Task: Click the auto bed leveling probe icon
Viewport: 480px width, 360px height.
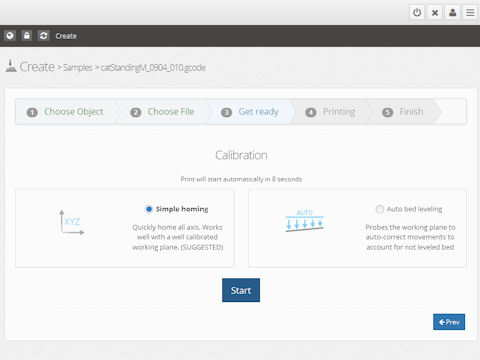Action: [x=305, y=221]
